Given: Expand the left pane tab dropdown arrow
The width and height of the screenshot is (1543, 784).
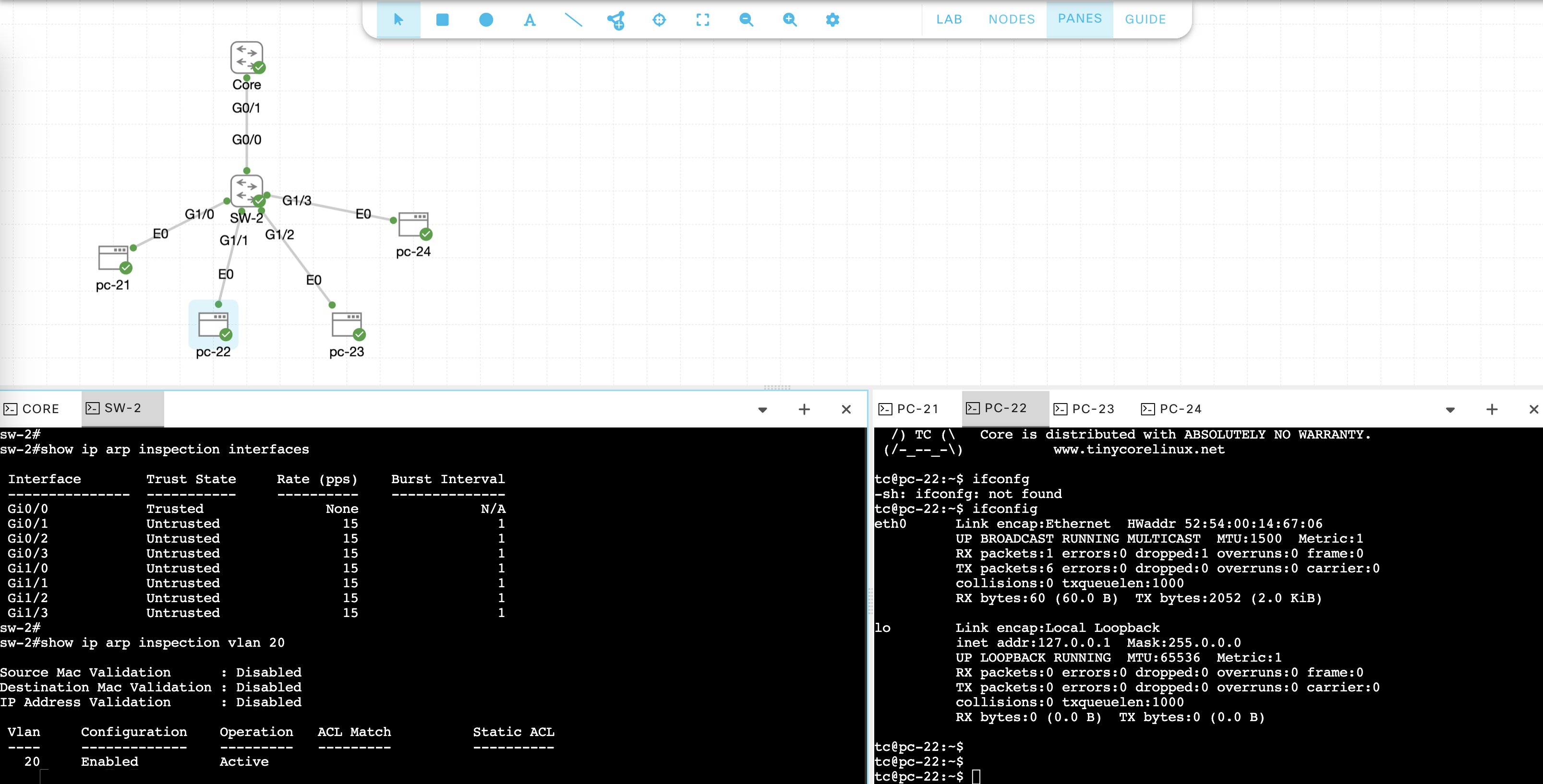Looking at the screenshot, I should [762, 410].
